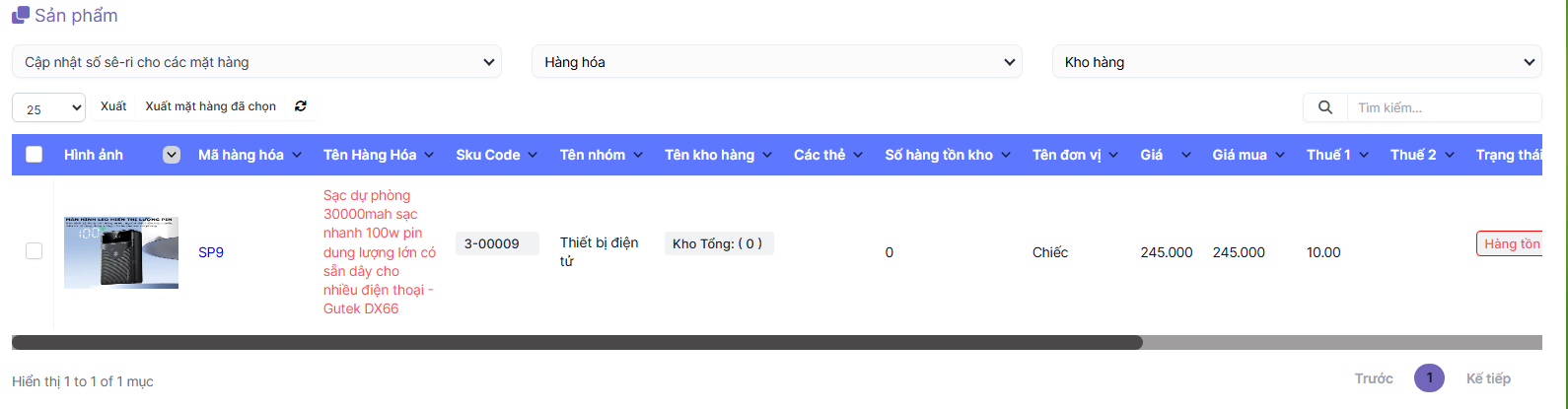Click the horizontal table scrollbar
1568x409 pixels.
[x=577, y=343]
